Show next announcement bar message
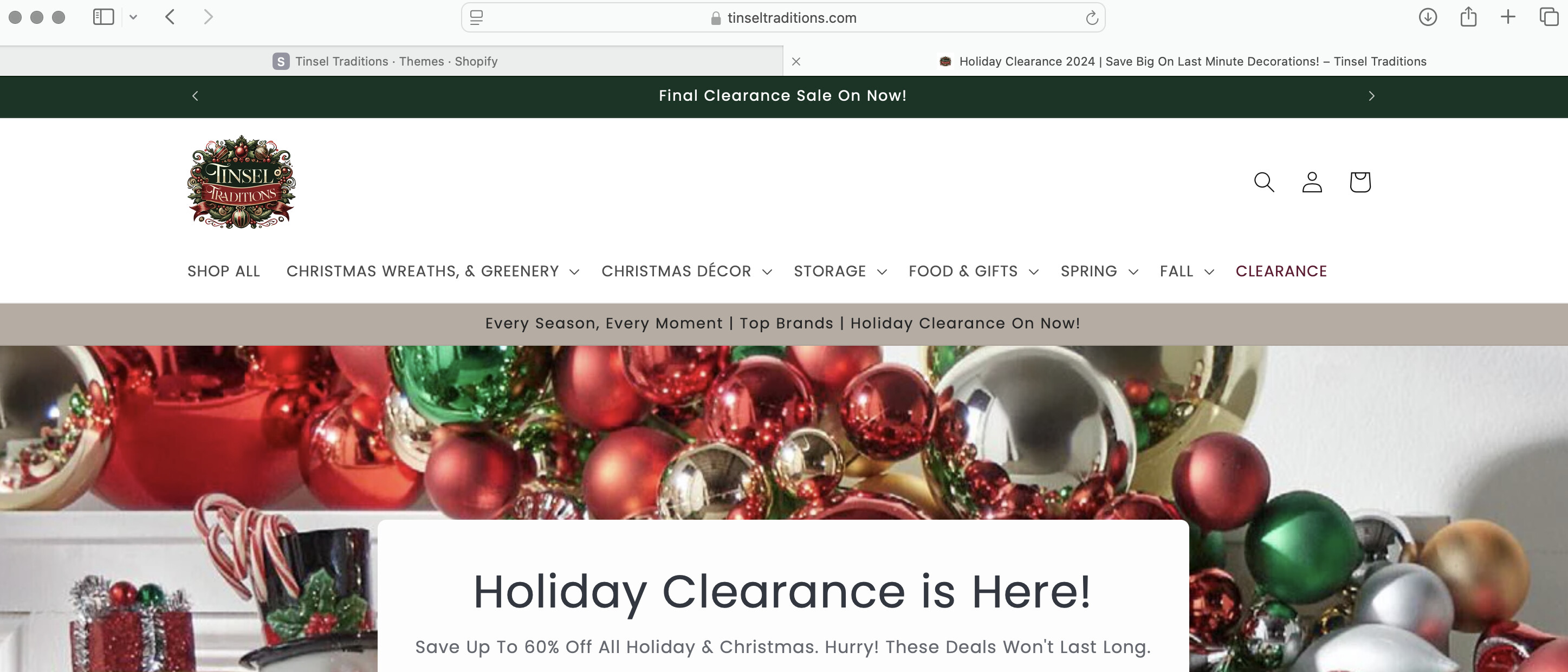The height and width of the screenshot is (672, 1568). 1371,96
